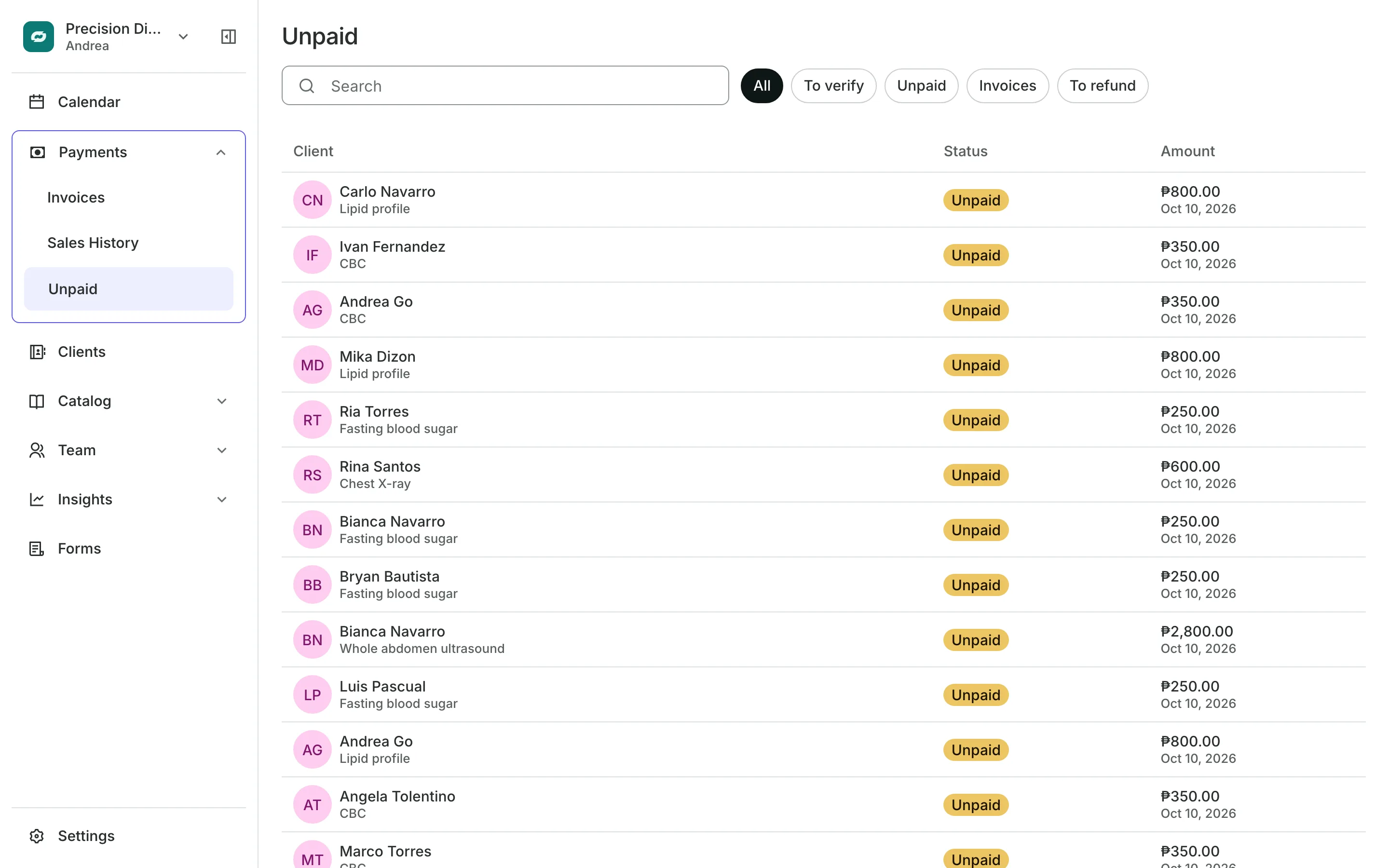Screen dimensions: 1389x868
Task: Open Settings in the sidebar
Action: 129,836
